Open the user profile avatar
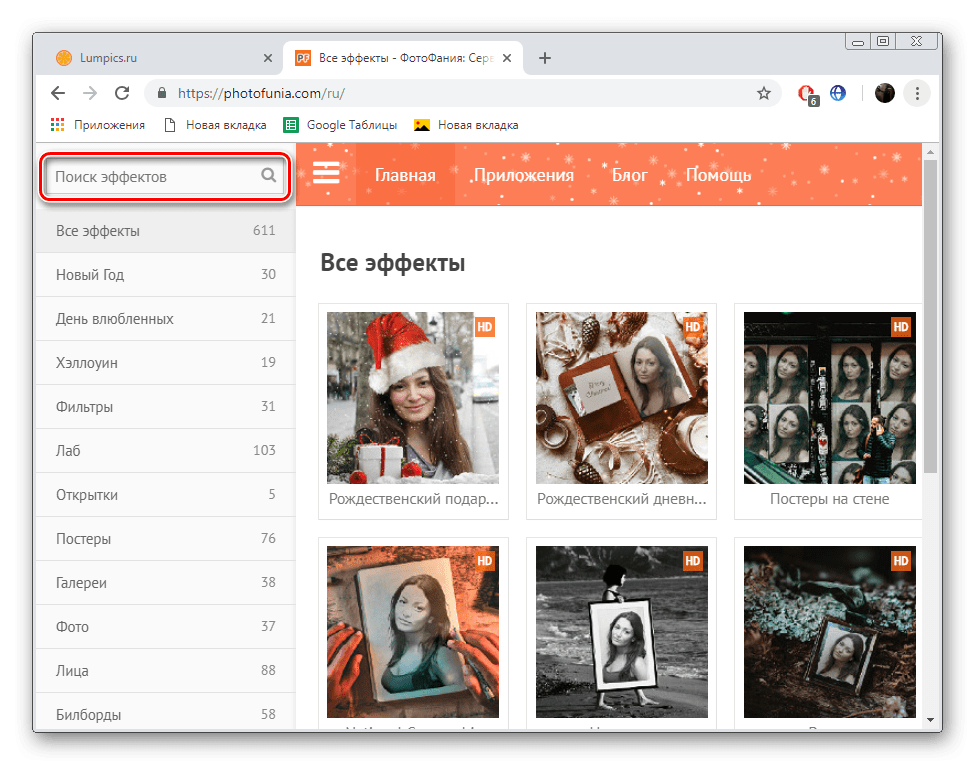The height and width of the screenshot is (765, 975). 884,93
